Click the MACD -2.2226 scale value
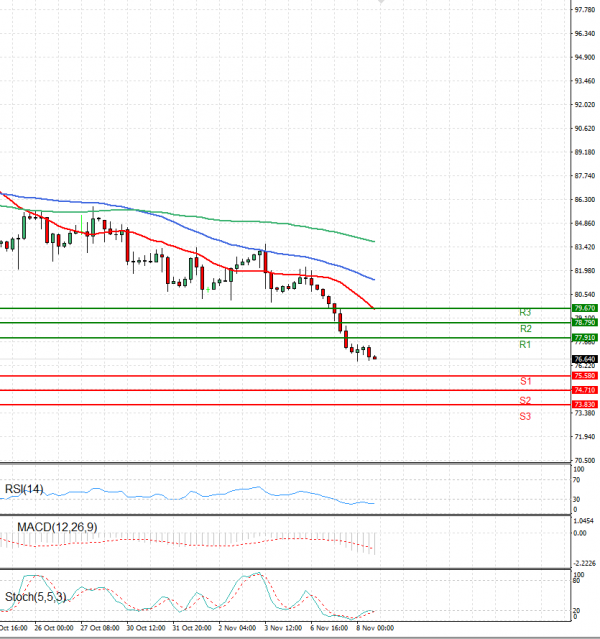The image size is (600, 639). point(585,564)
